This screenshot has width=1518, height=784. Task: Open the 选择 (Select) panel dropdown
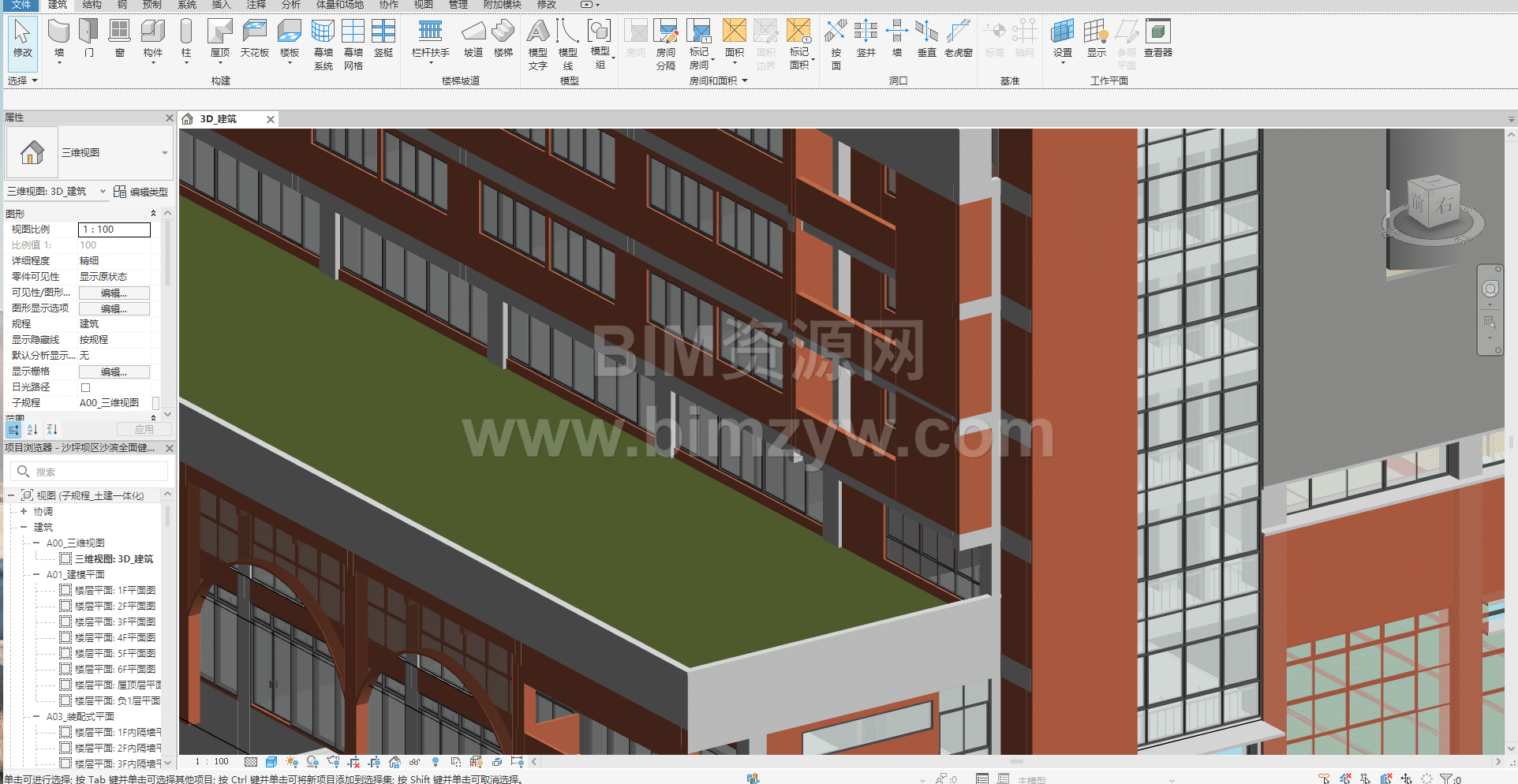coord(22,80)
